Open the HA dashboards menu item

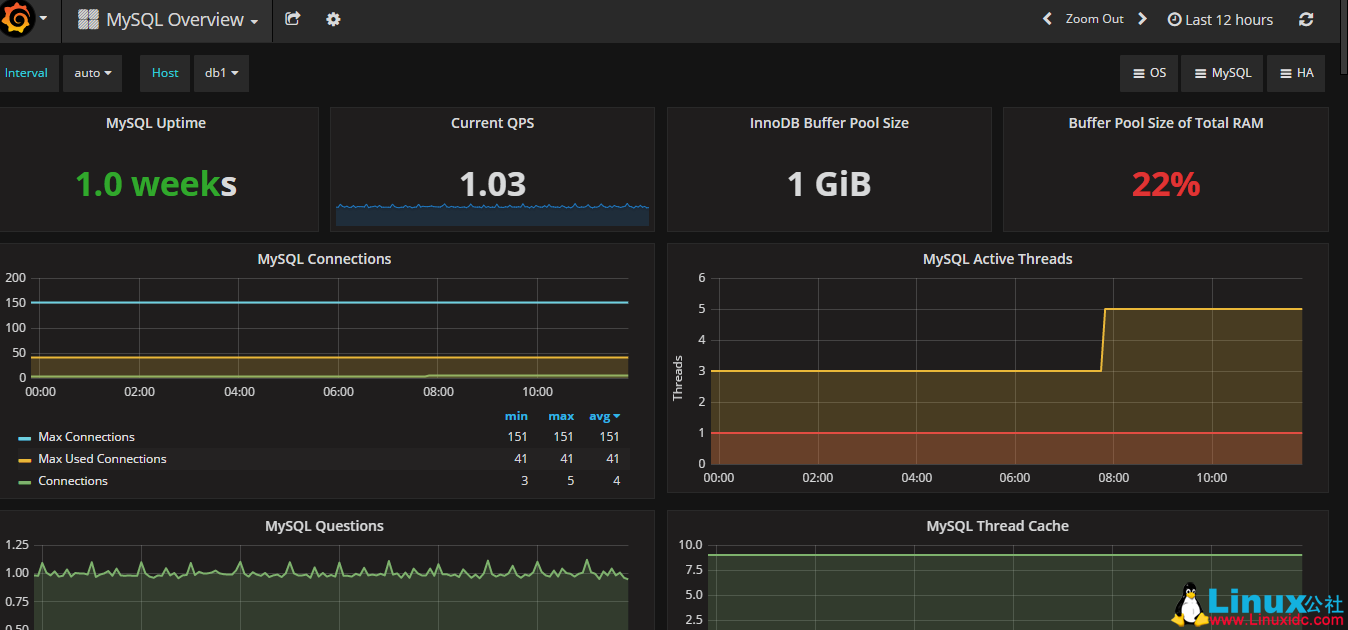click(x=1295, y=72)
